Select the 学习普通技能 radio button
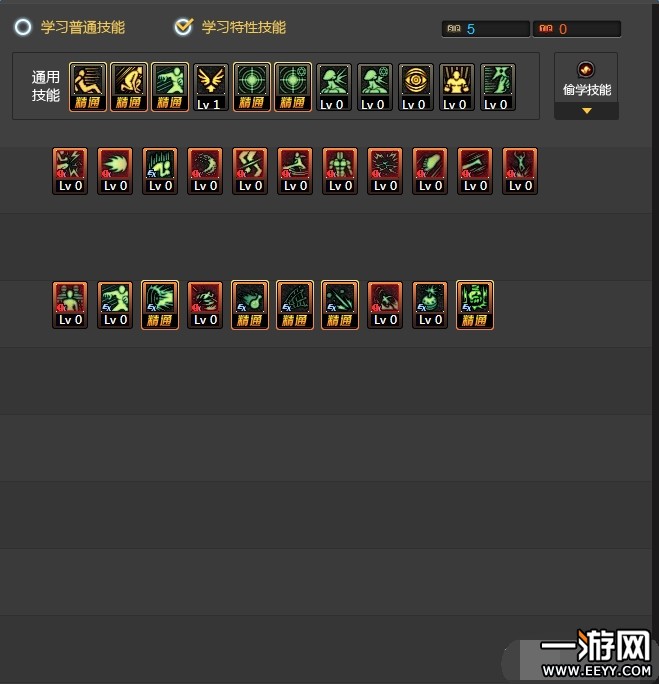Image resolution: width=659 pixels, height=684 pixels. [23, 27]
